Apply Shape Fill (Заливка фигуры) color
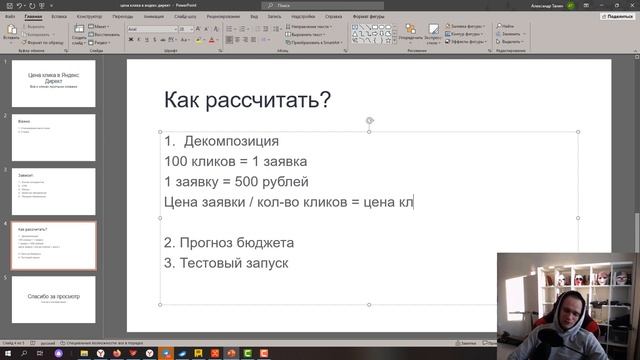640x360 pixels. pos(465,26)
